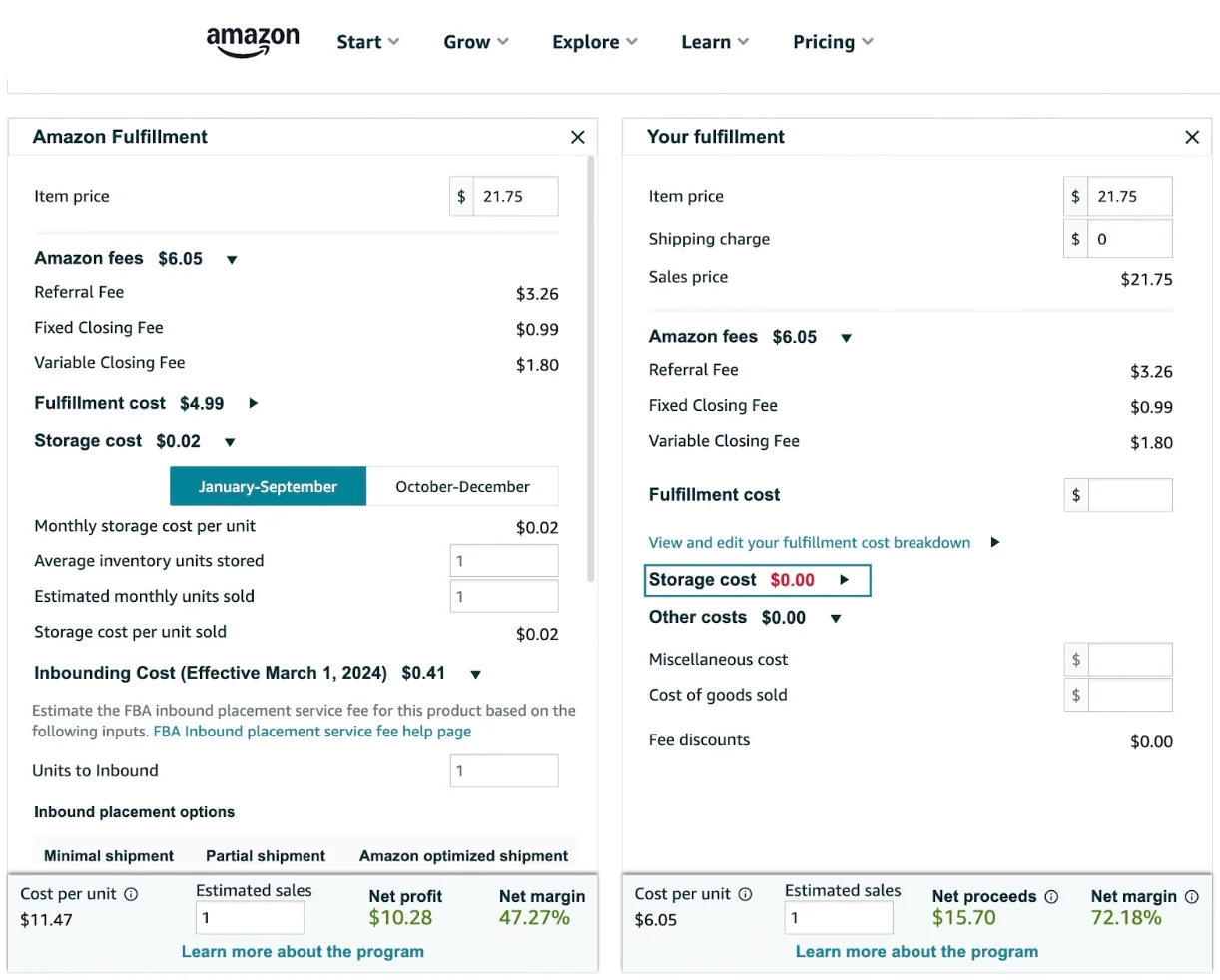Click info icon beside Net proceeds
The height and width of the screenshot is (980, 1220).
(1051, 897)
